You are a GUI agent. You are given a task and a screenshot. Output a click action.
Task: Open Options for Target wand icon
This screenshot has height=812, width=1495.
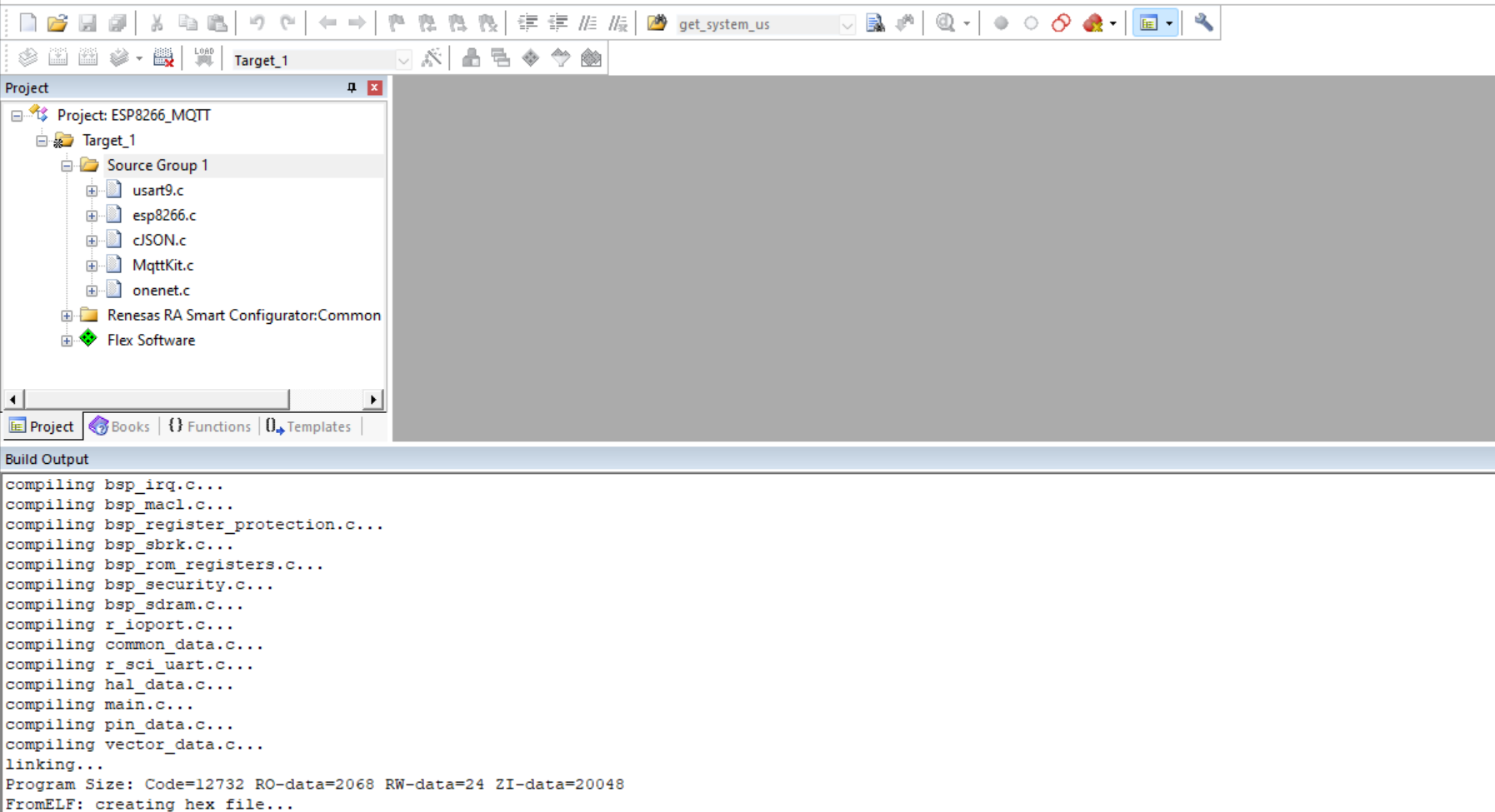[x=432, y=57]
